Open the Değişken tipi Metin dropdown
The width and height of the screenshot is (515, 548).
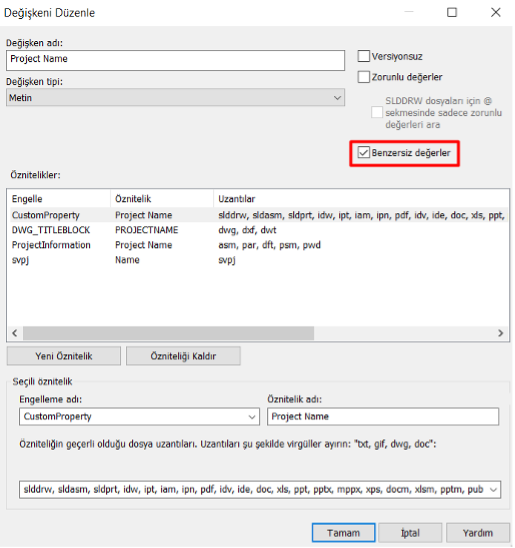(175, 98)
